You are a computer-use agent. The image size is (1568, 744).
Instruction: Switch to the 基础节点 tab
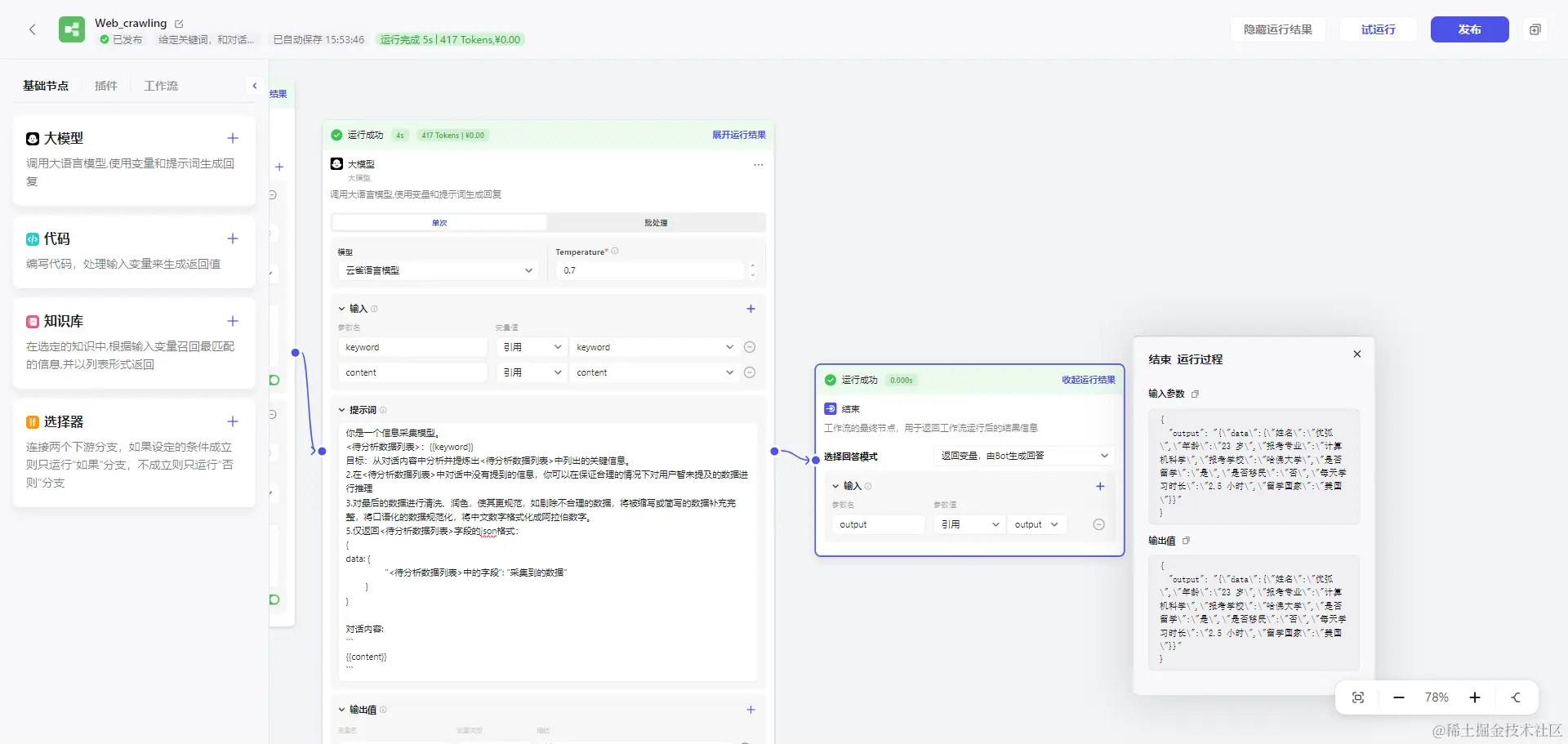point(46,86)
